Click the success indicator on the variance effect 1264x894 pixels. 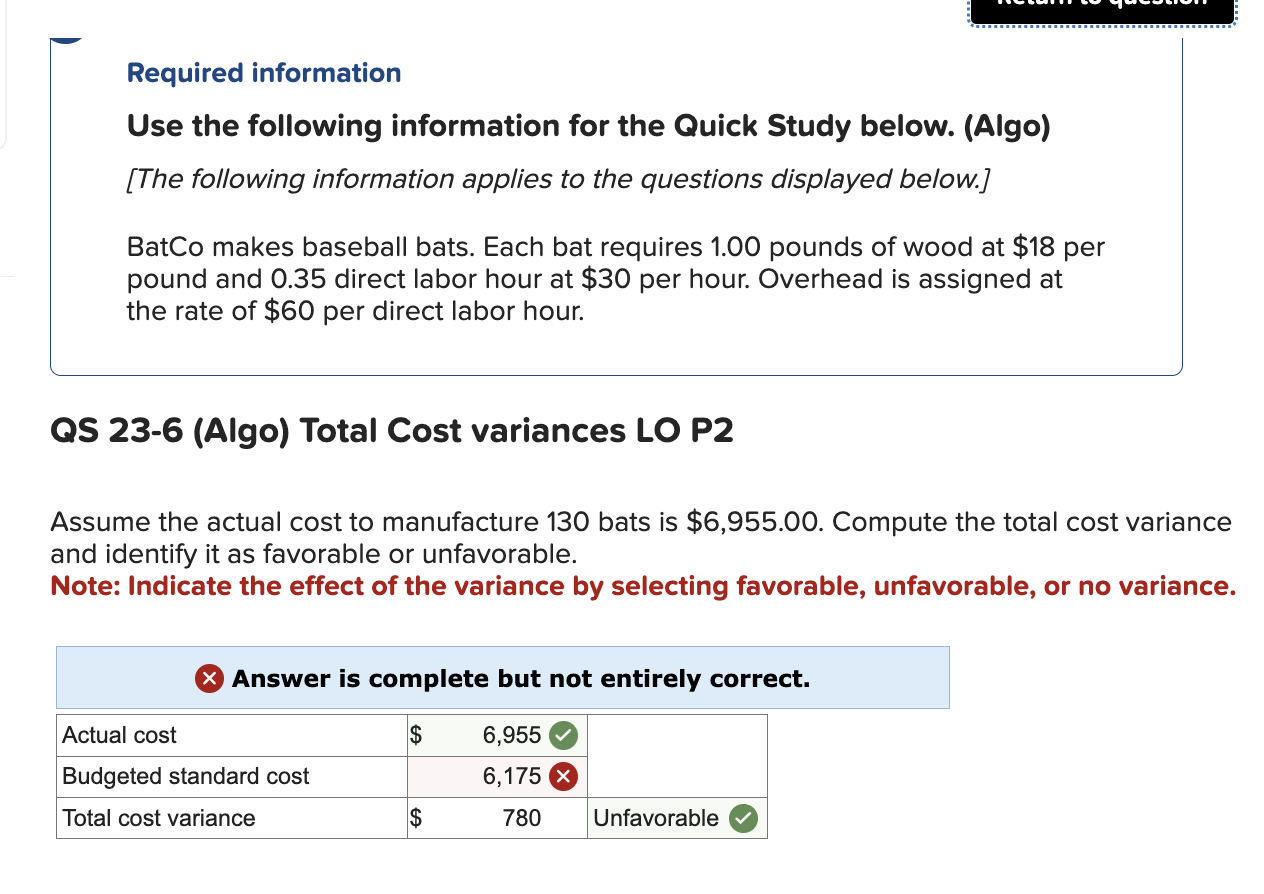(x=742, y=818)
